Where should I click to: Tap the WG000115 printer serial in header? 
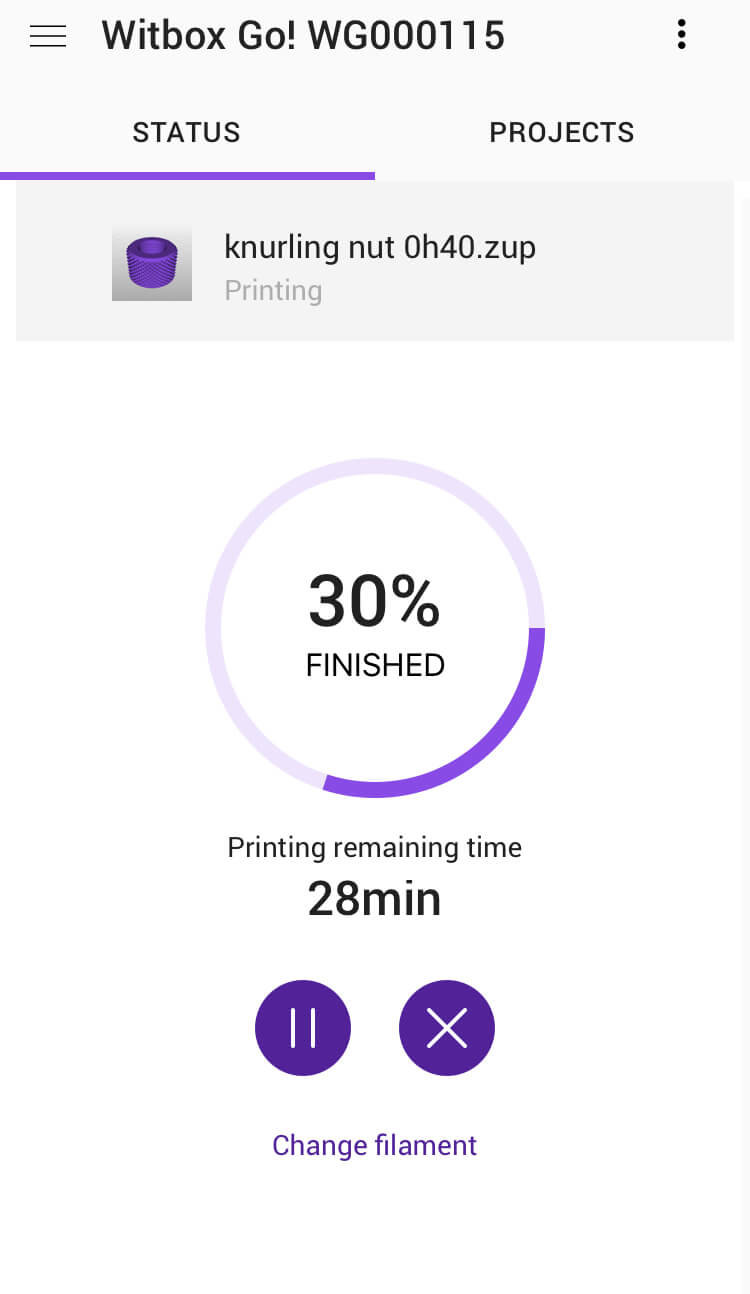tap(407, 36)
